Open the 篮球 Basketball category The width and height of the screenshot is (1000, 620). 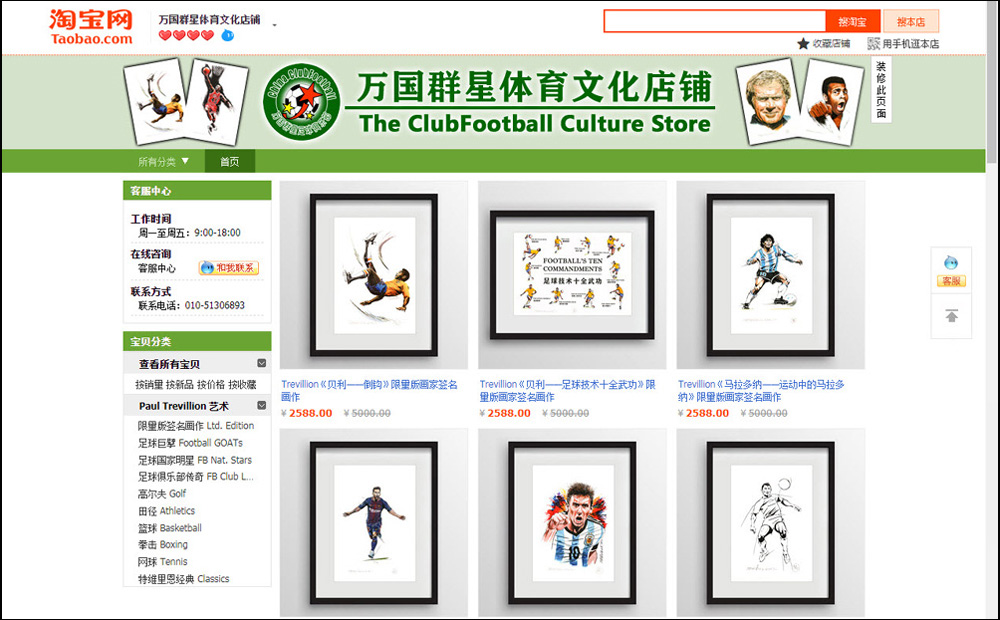(170, 528)
